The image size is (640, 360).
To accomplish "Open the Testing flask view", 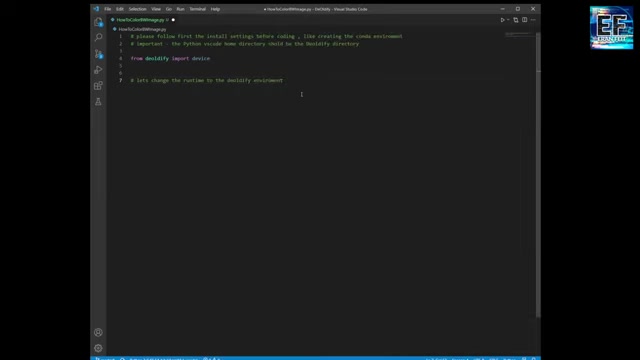I will [98, 102].
